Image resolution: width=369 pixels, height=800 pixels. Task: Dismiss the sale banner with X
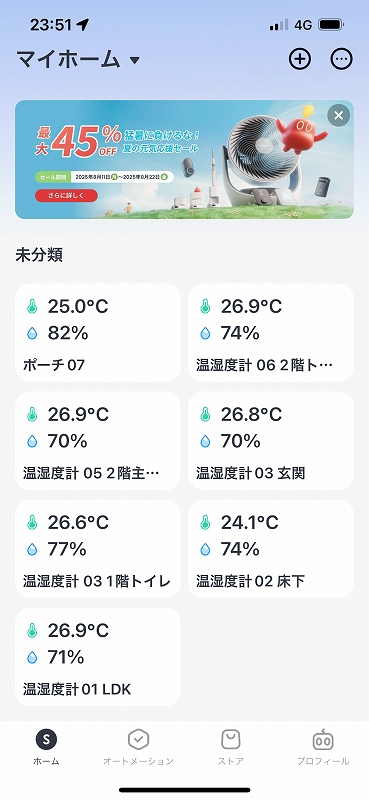(338, 115)
